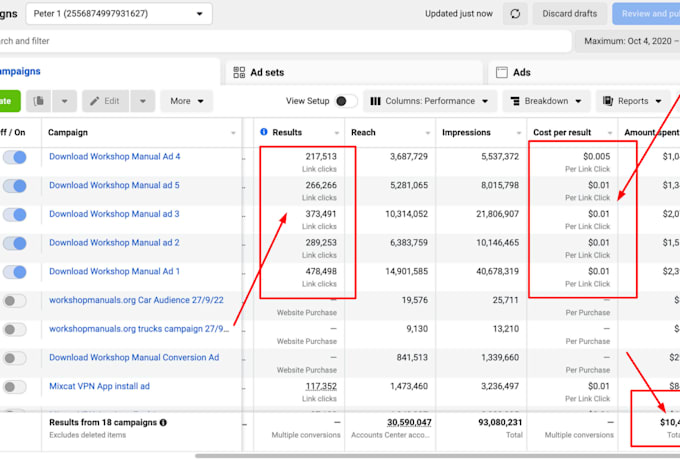Click the Reports icon
This screenshot has height=459, width=680.
click(608, 101)
